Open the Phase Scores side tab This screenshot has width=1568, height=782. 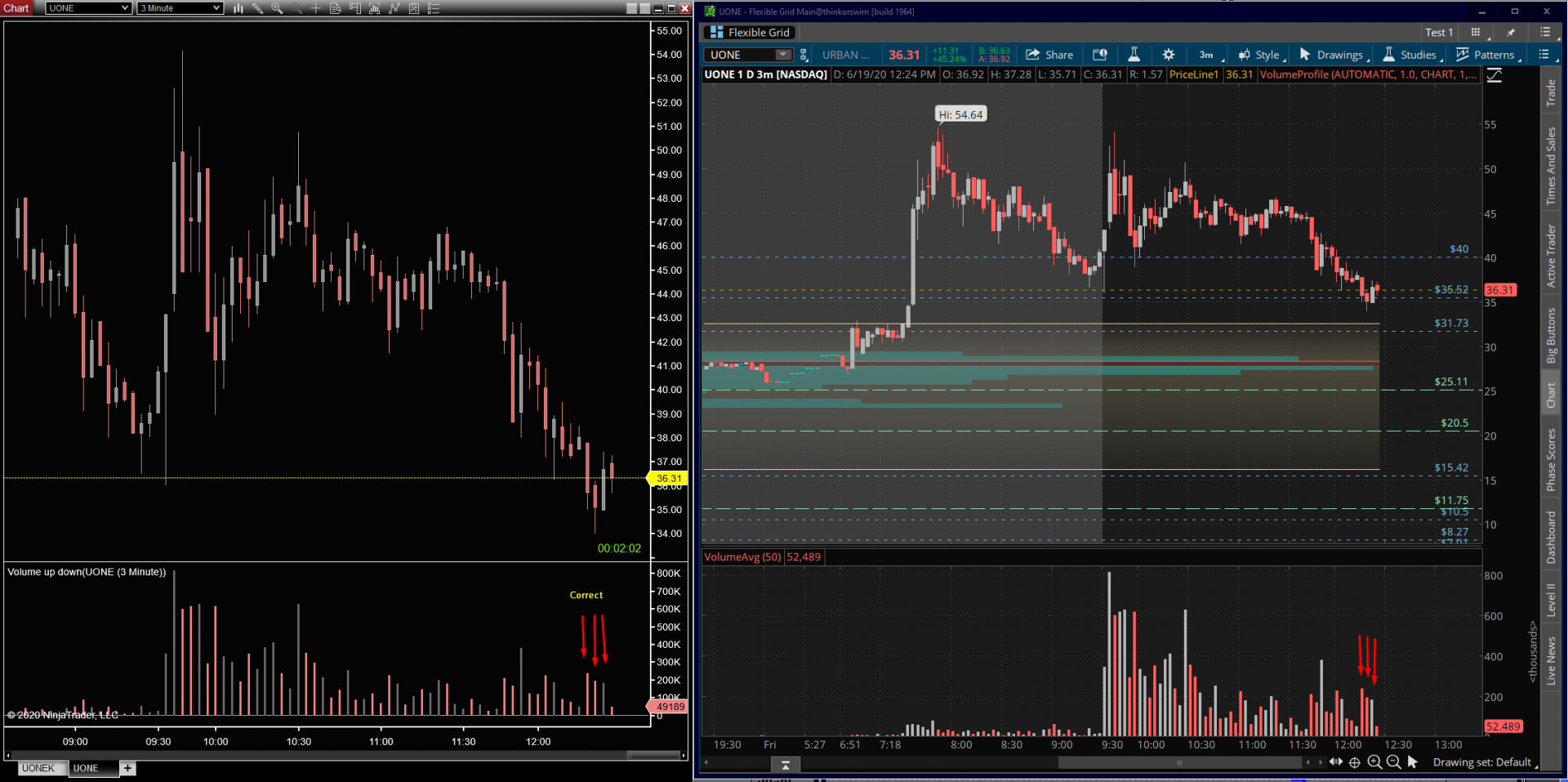click(1551, 460)
